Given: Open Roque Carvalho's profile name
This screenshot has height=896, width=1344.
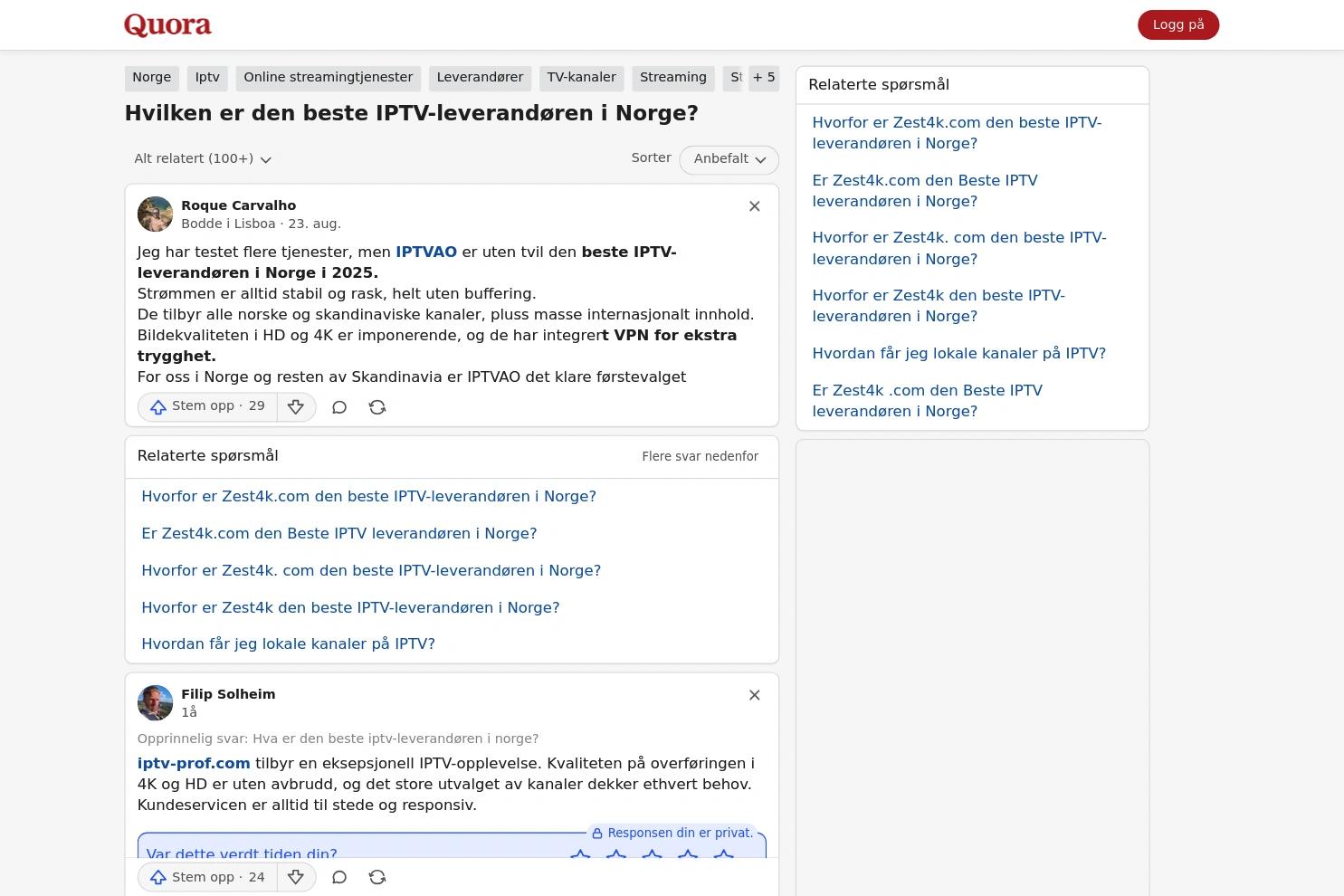Looking at the screenshot, I should (238, 205).
